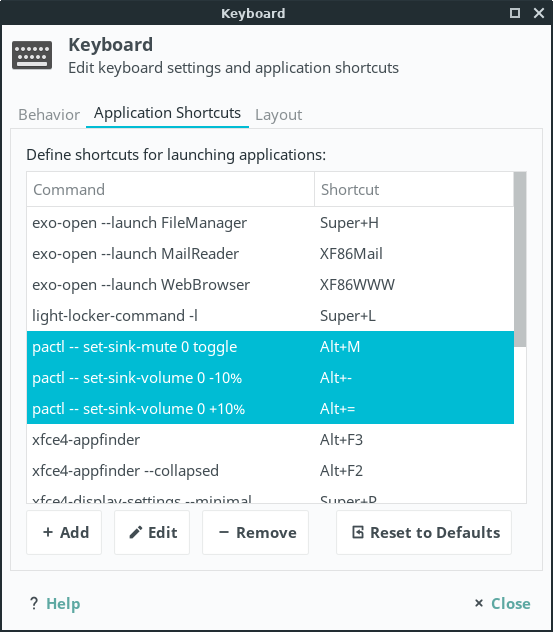
Task: Open the Help link
Action: pos(63,603)
